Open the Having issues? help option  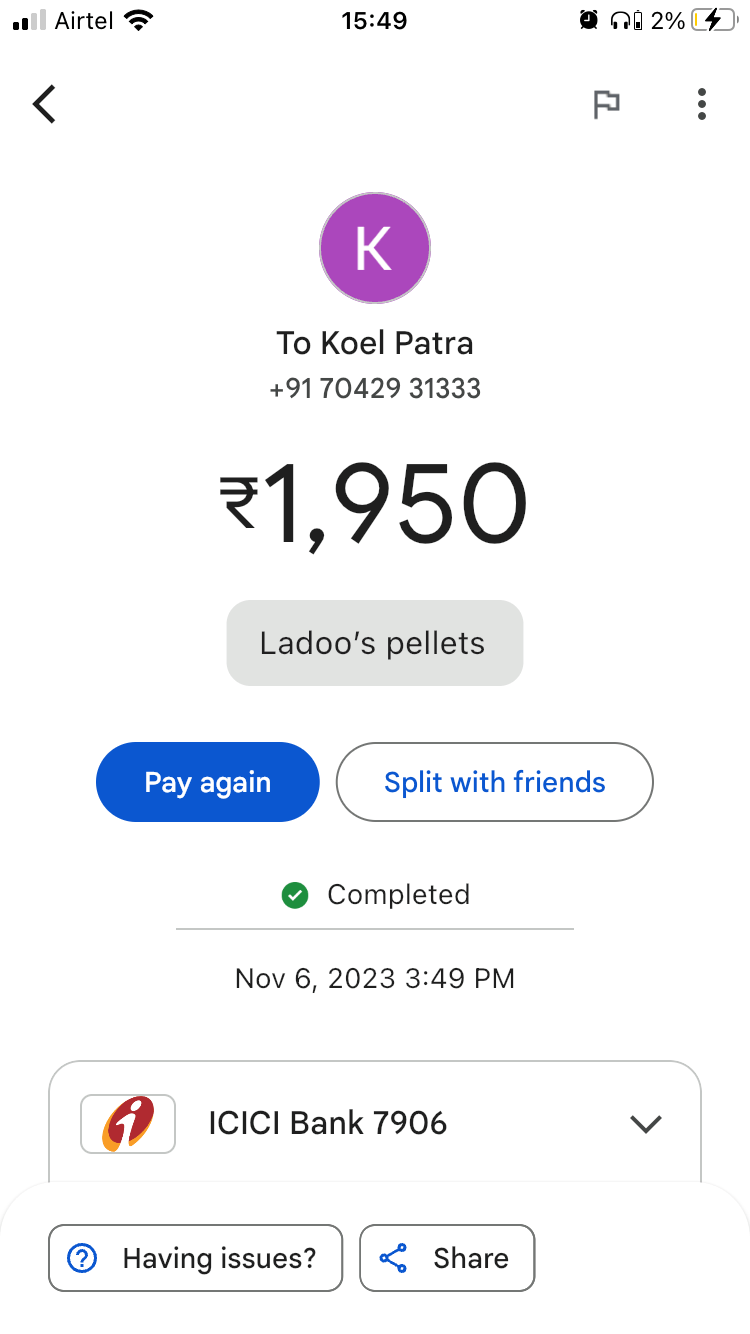196,1258
